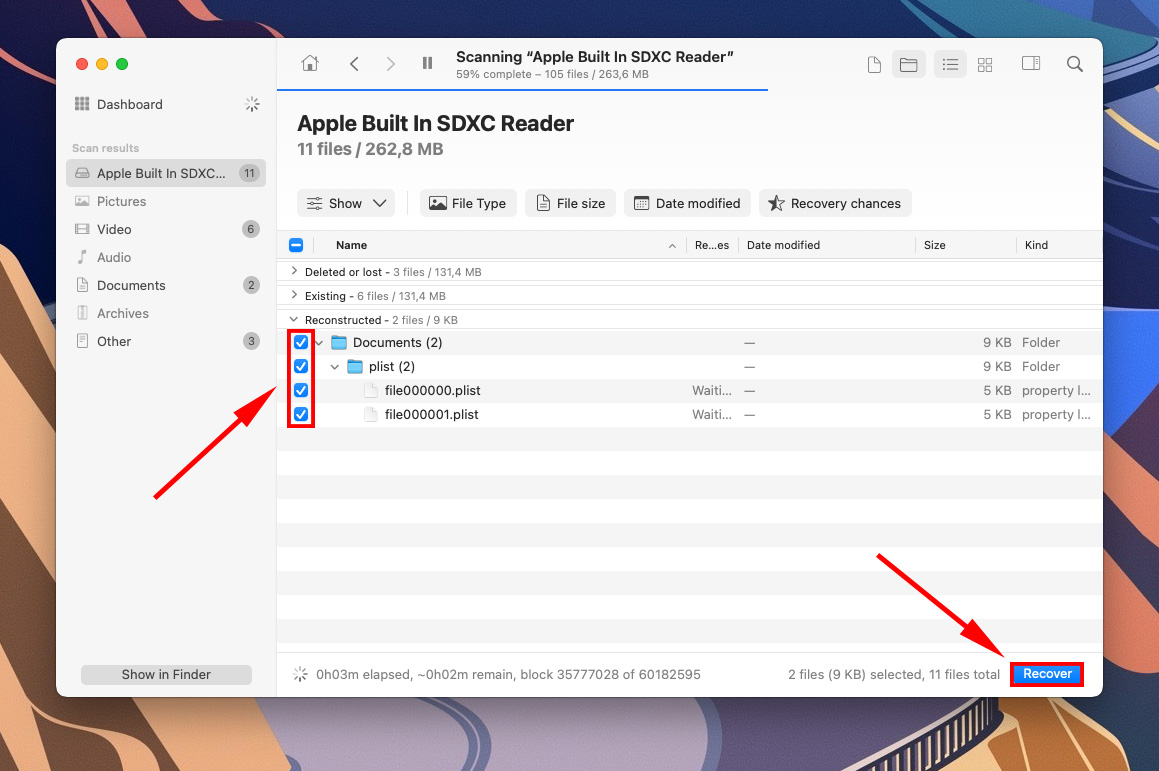Open the File Type filter
This screenshot has height=771, width=1159.
[x=467, y=203]
